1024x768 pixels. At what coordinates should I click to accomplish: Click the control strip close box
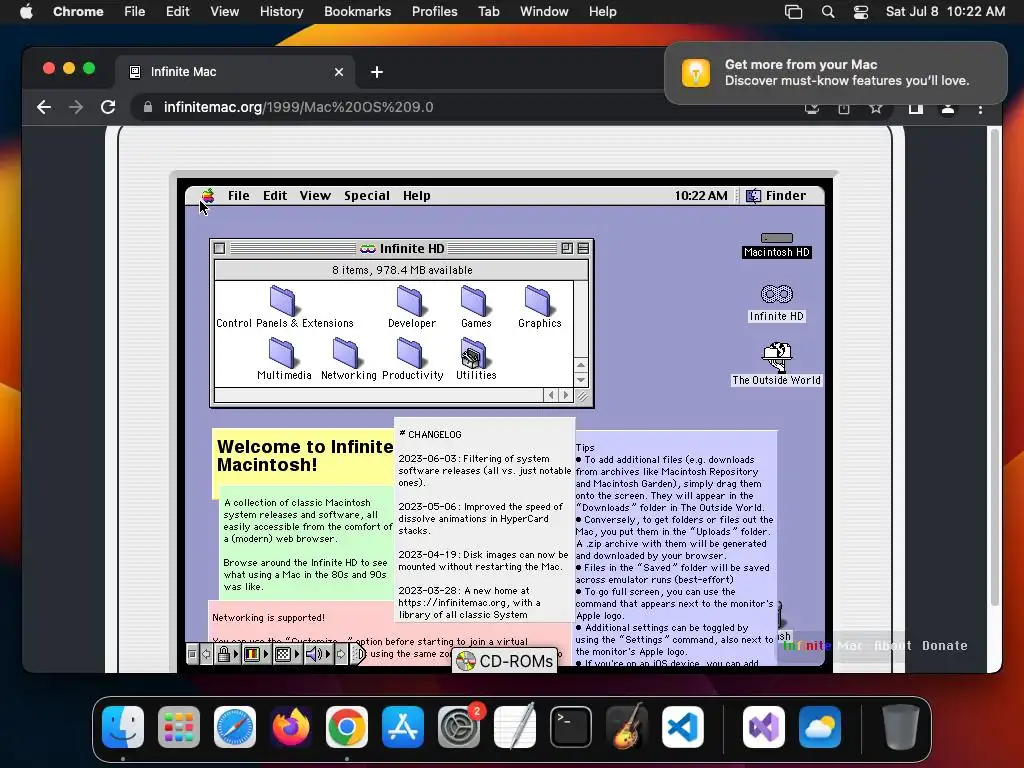(x=192, y=654)
